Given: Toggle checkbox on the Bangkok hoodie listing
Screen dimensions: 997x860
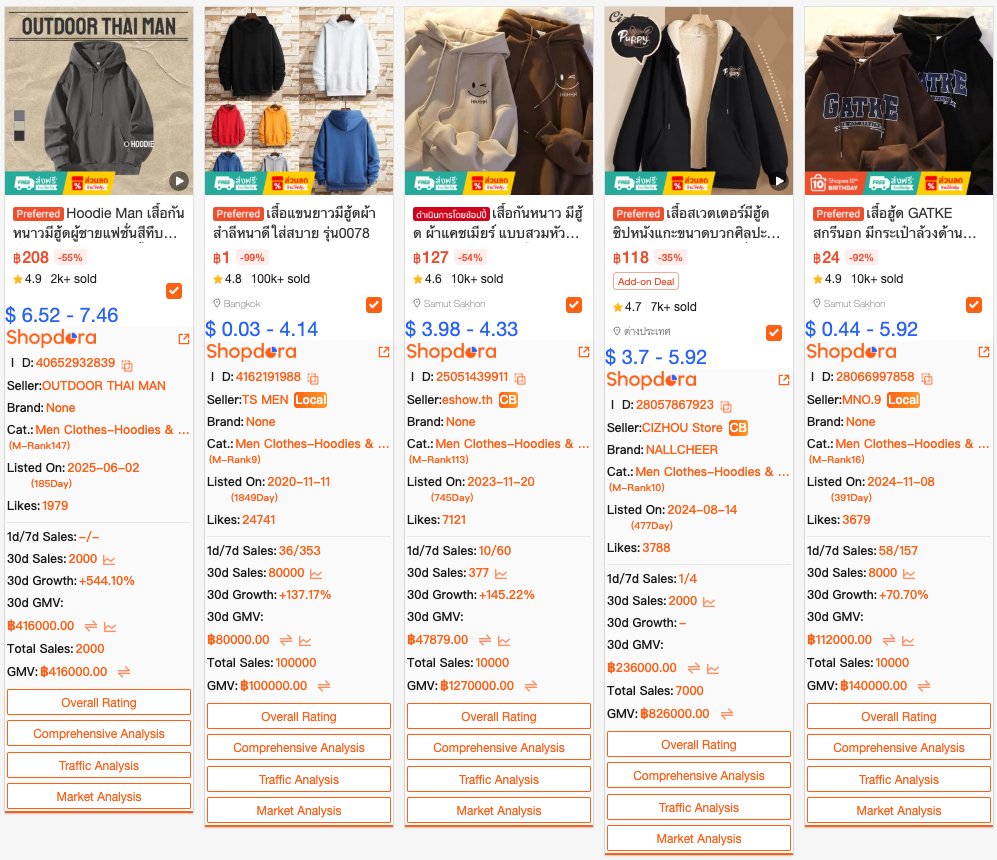Looking at the screenshot, I should click(374, 304).
